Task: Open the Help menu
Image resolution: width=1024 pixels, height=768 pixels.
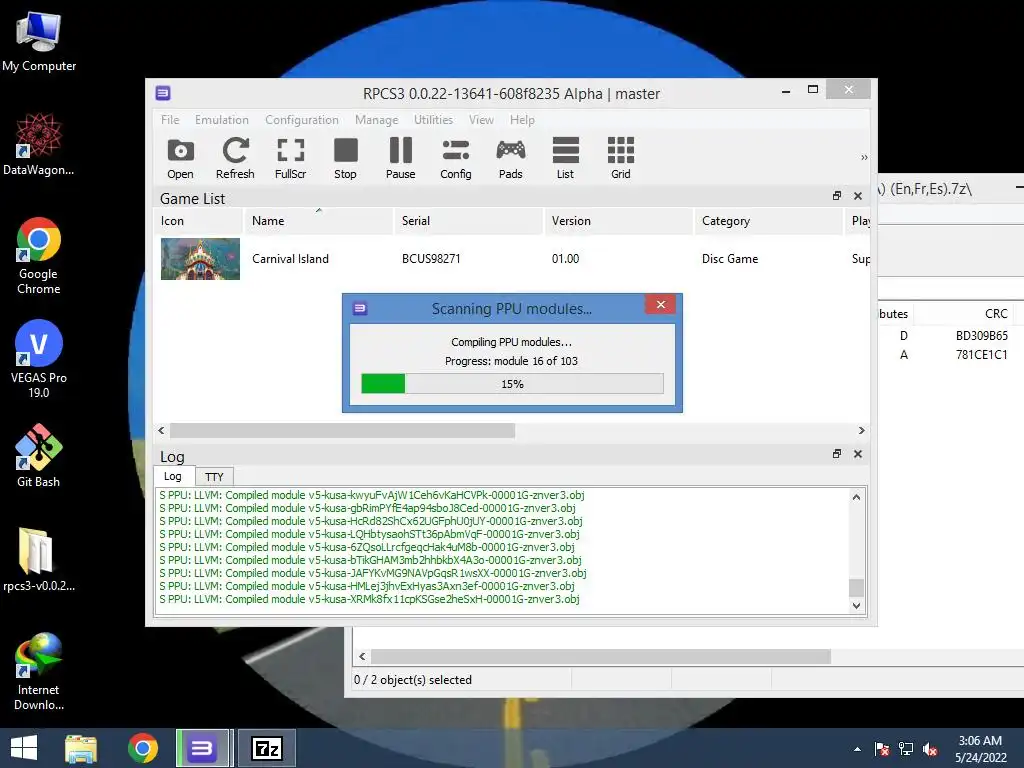Action: (x=522, y=120)
